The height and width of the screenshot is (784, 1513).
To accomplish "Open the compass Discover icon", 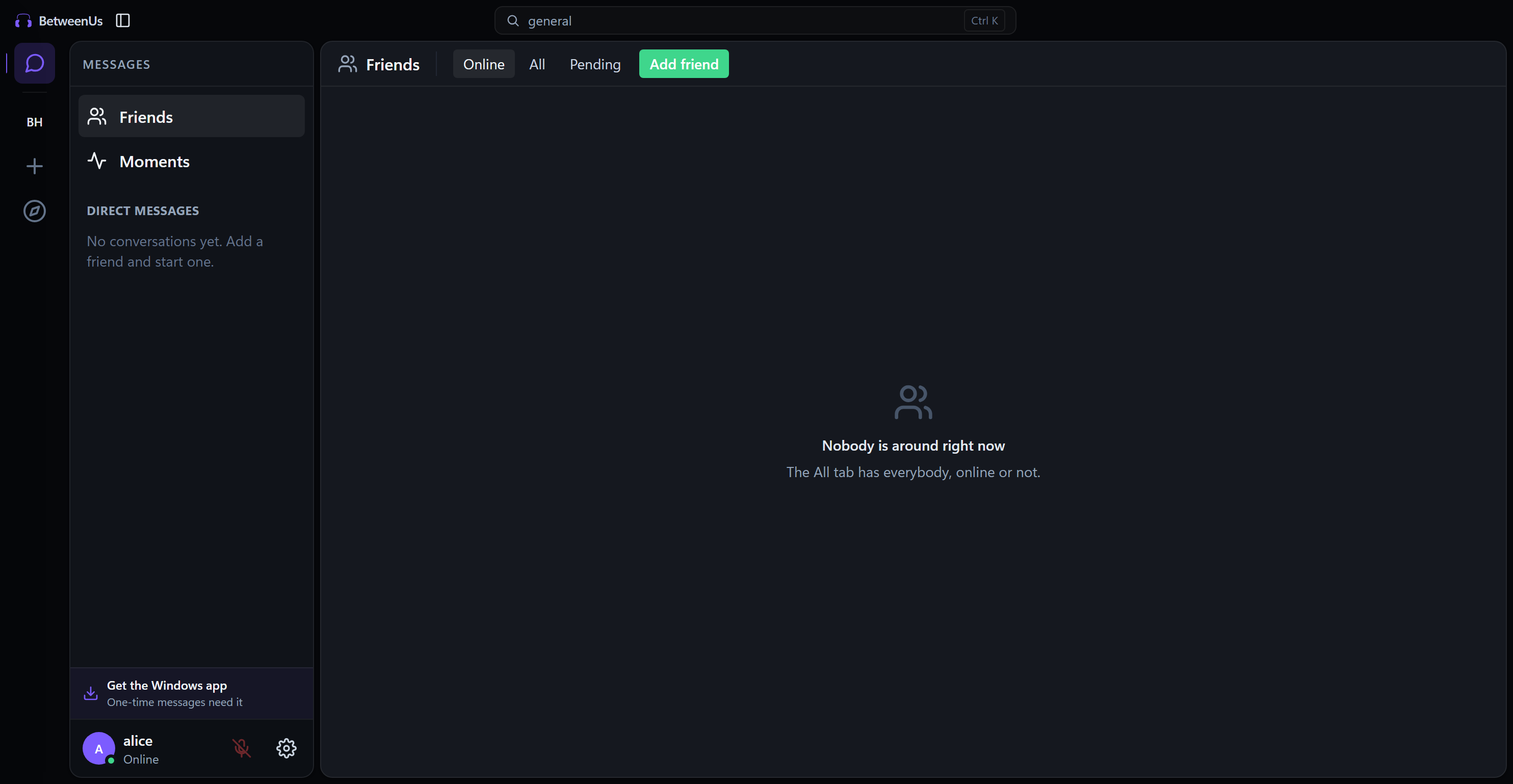I will (34, 211).
